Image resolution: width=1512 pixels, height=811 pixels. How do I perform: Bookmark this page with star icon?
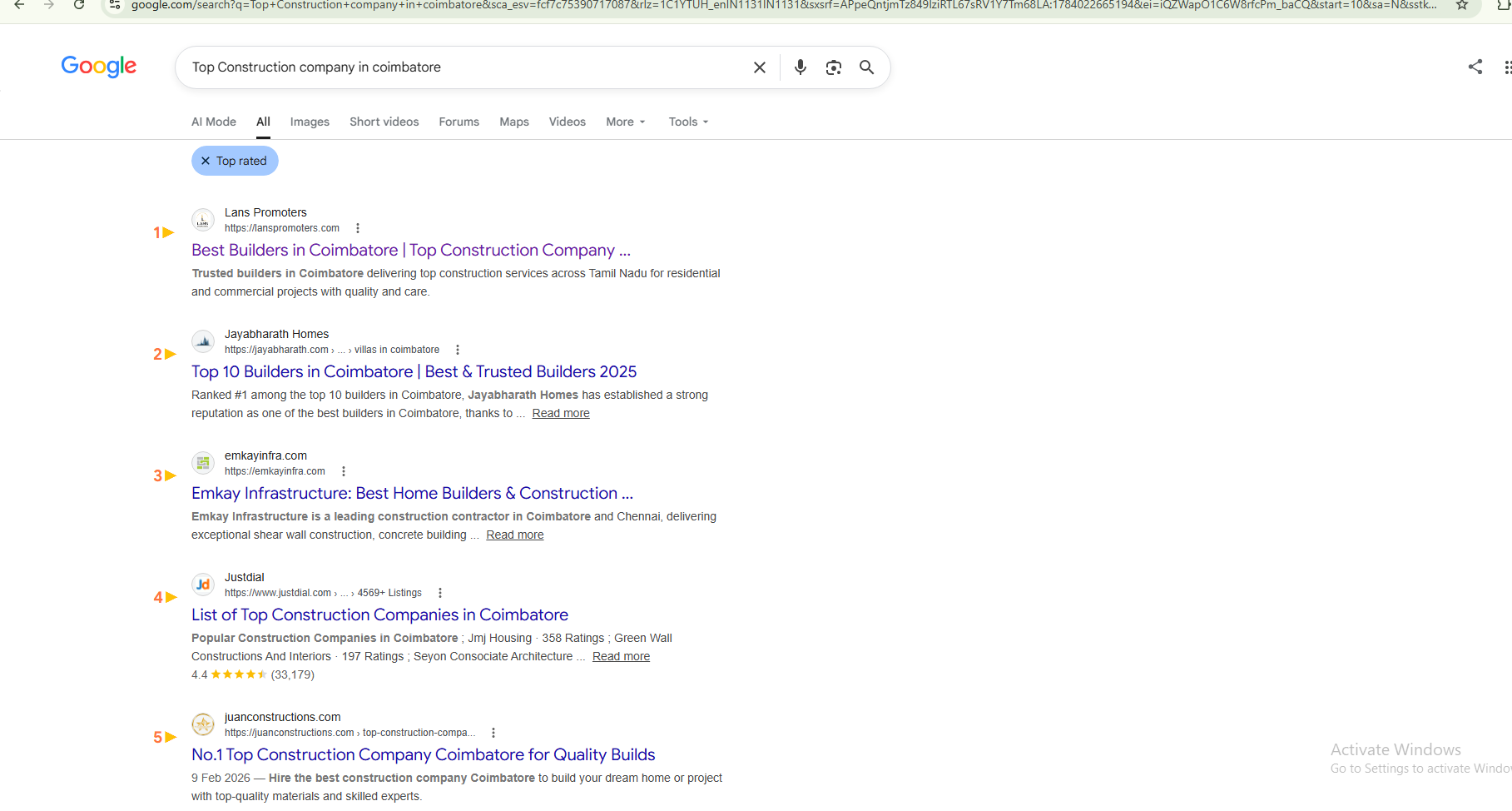[x=1462, y=5]
